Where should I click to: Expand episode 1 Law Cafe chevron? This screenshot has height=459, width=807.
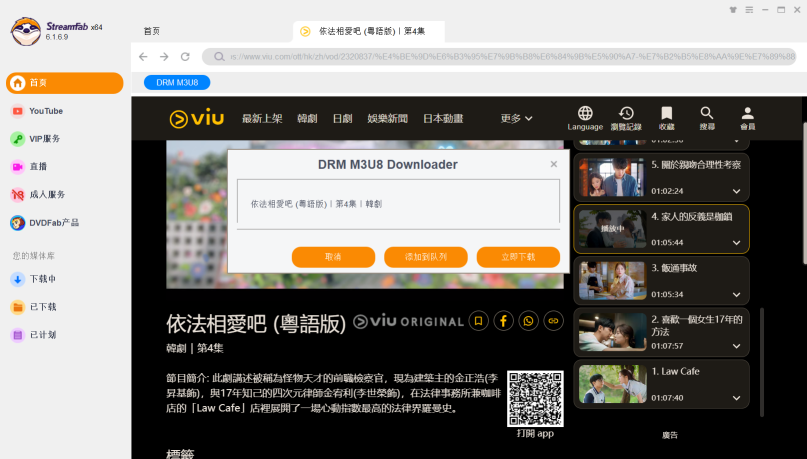click(x=736, y=398)
